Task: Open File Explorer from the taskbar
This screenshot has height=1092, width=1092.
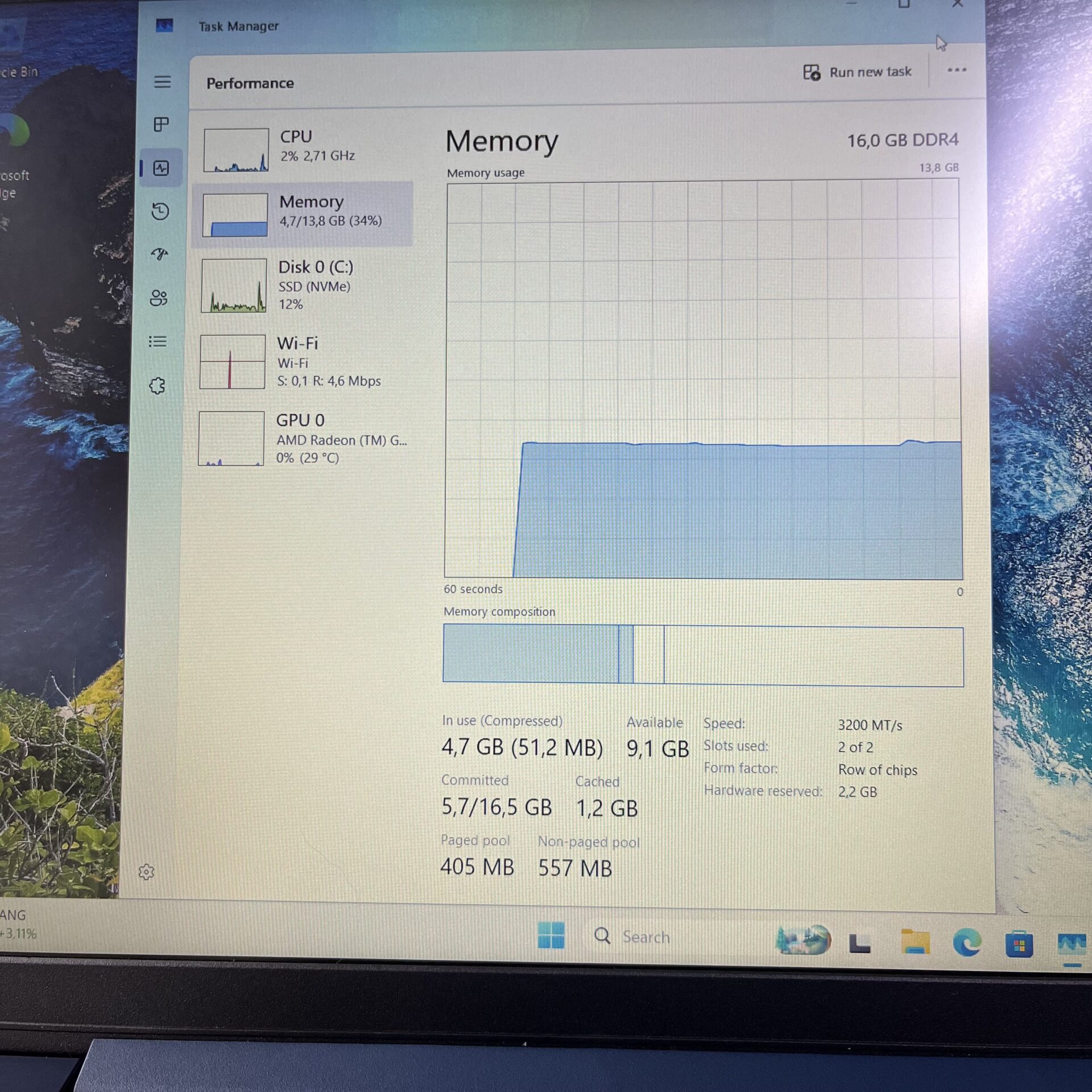Action: click(x=915, y=942)
